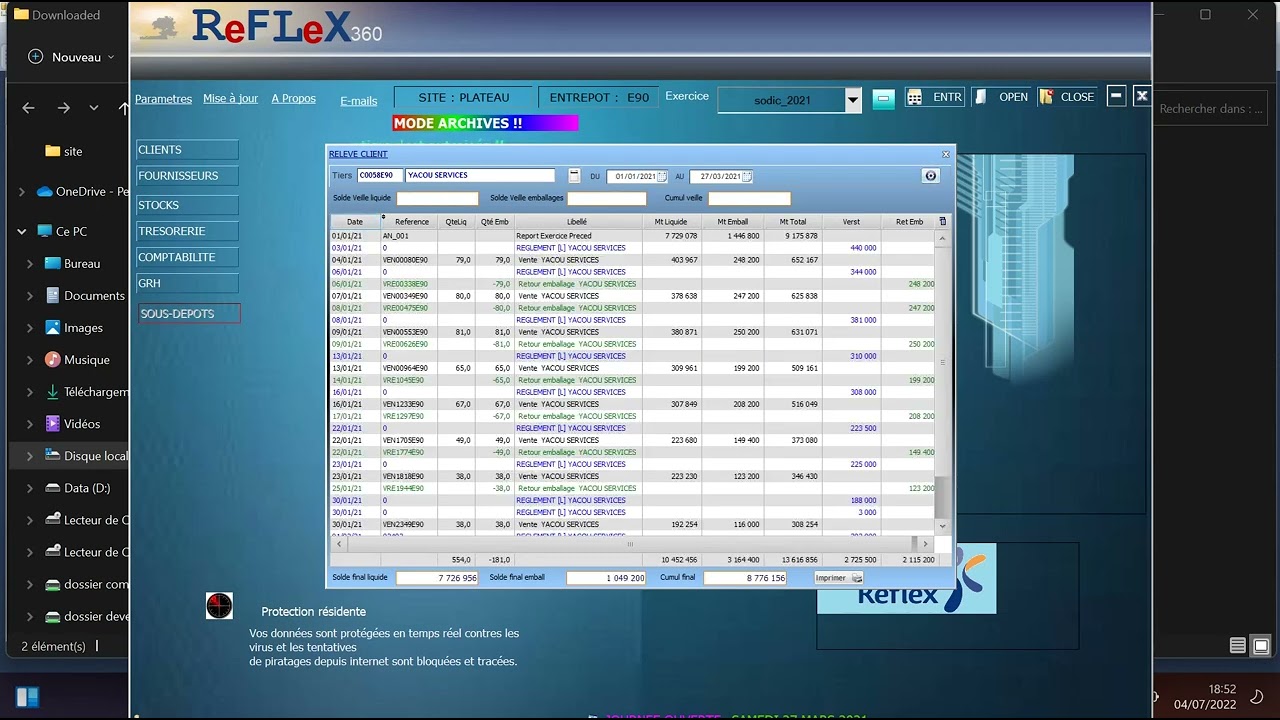Click the A Propos link

coord(293,98)
